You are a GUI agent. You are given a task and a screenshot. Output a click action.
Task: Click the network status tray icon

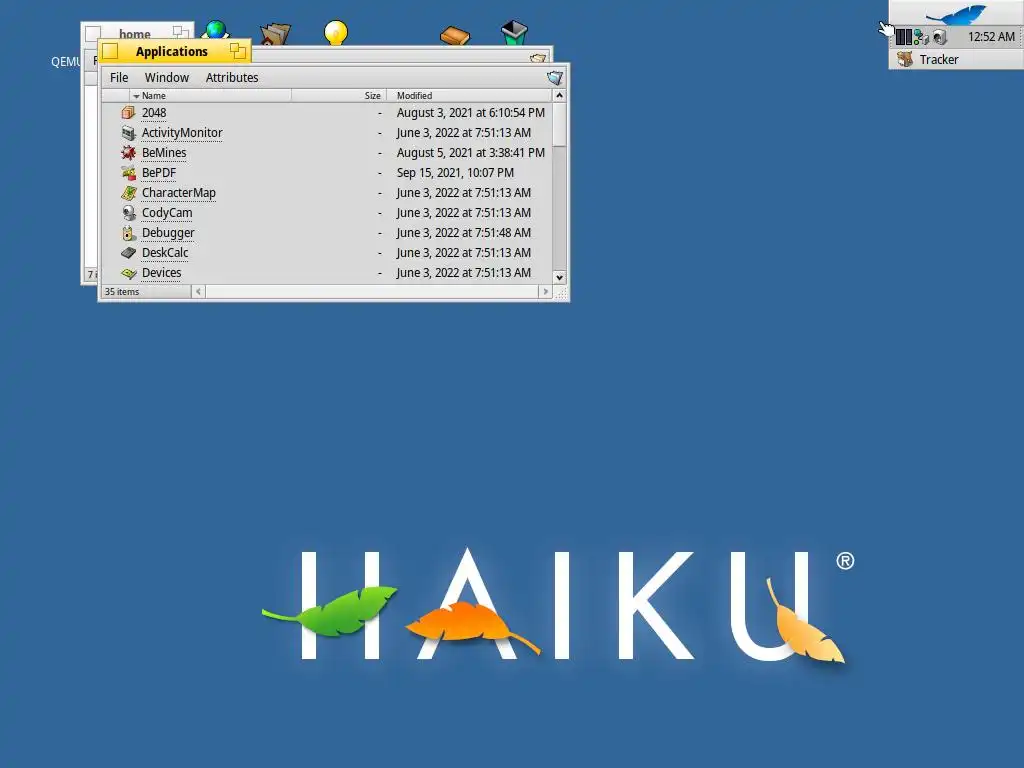[x=921, y=37]
